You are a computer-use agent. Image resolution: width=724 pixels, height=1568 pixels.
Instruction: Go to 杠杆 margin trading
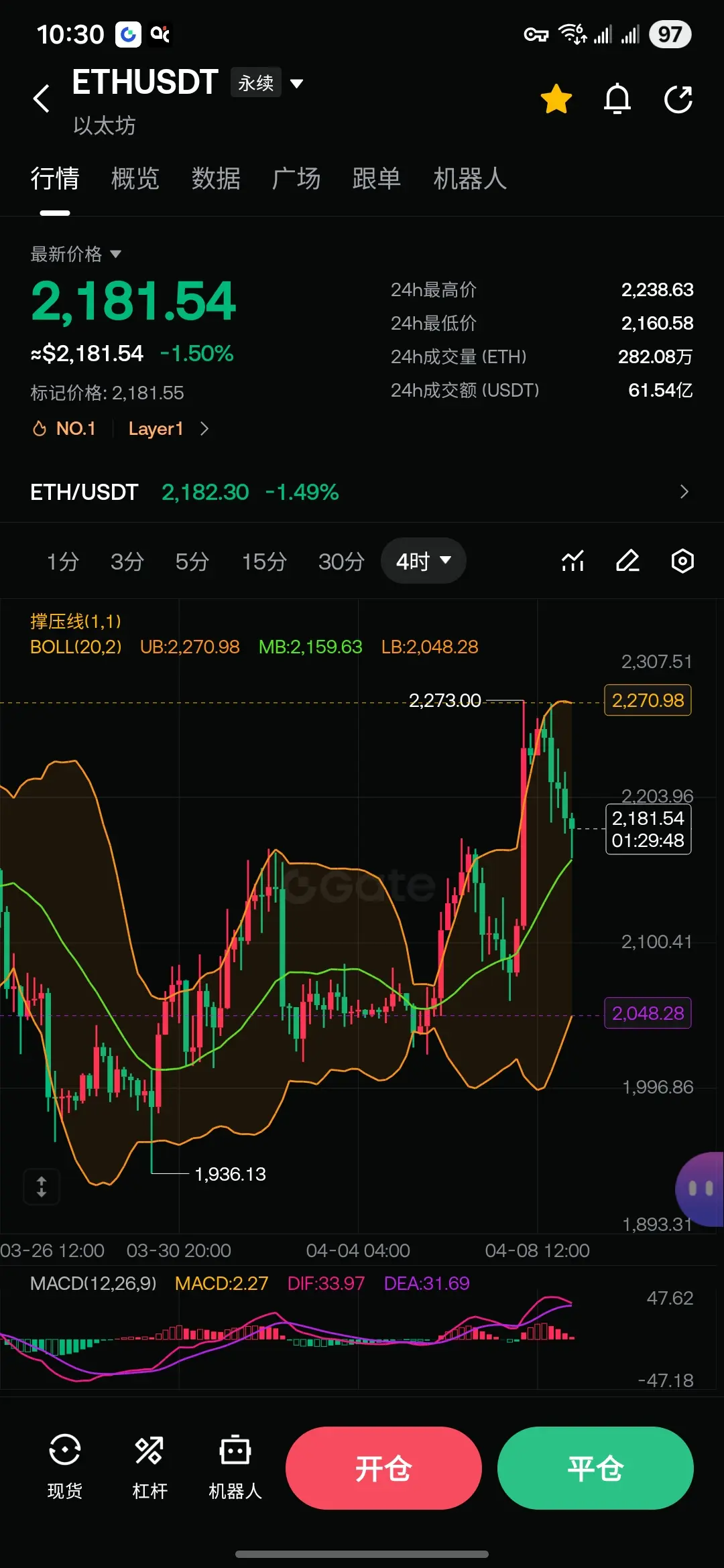pos(149,1466)
